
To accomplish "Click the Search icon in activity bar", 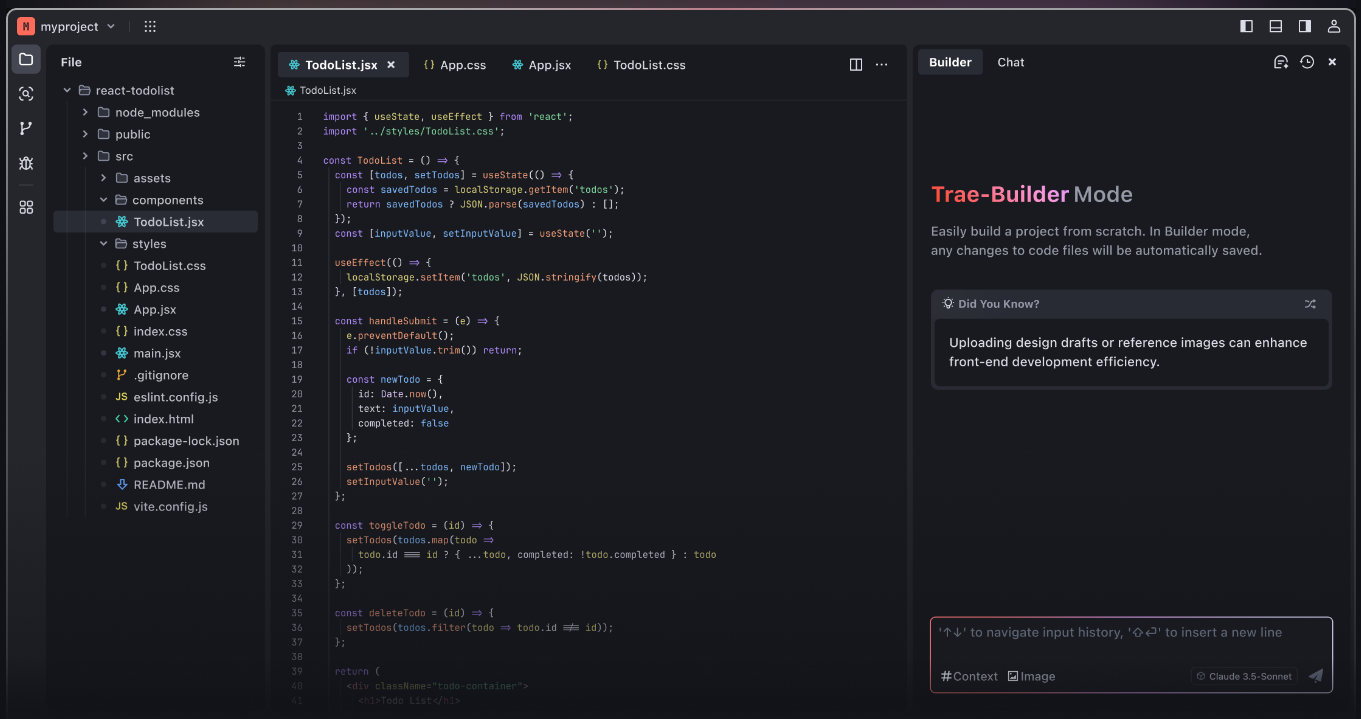I will click(26, 94).
